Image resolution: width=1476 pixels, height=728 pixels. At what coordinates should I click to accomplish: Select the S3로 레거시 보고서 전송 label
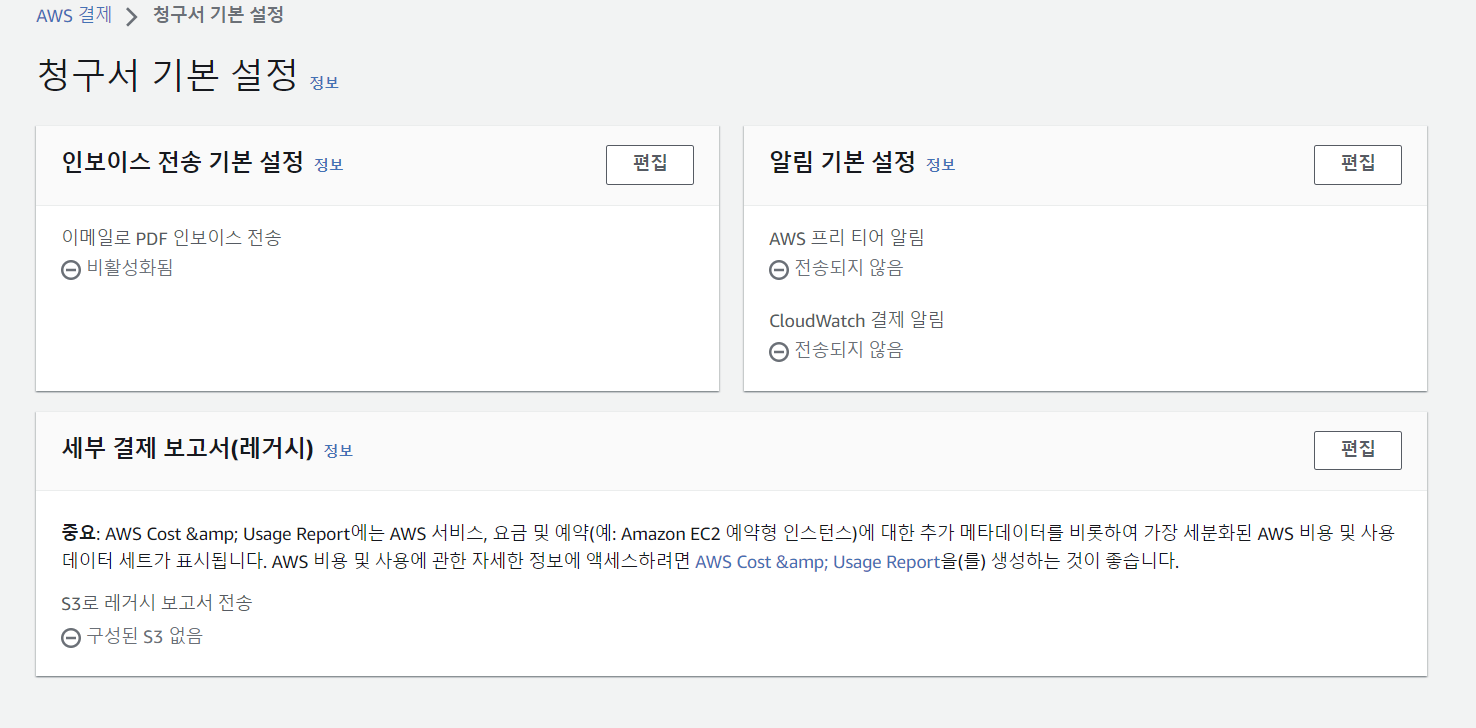click(157, 603)
